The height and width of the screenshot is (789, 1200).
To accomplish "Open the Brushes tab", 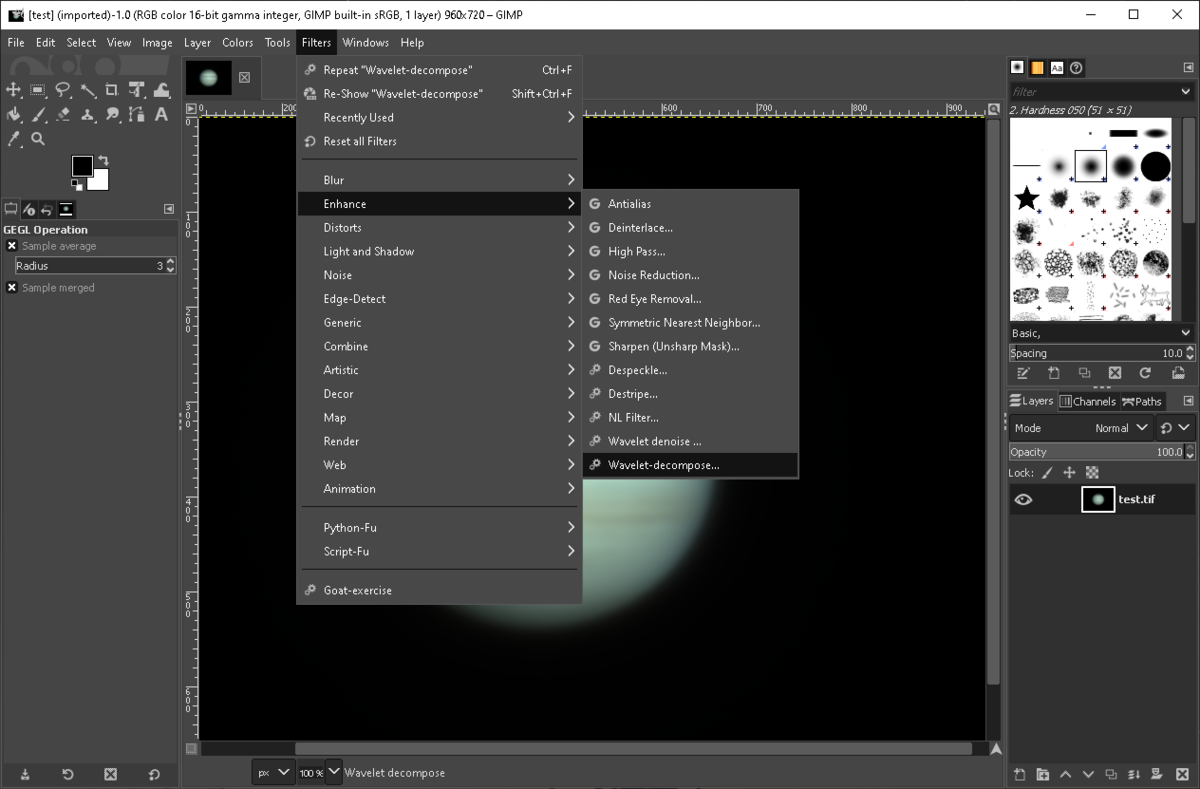I will click(x=1017, y=67).
